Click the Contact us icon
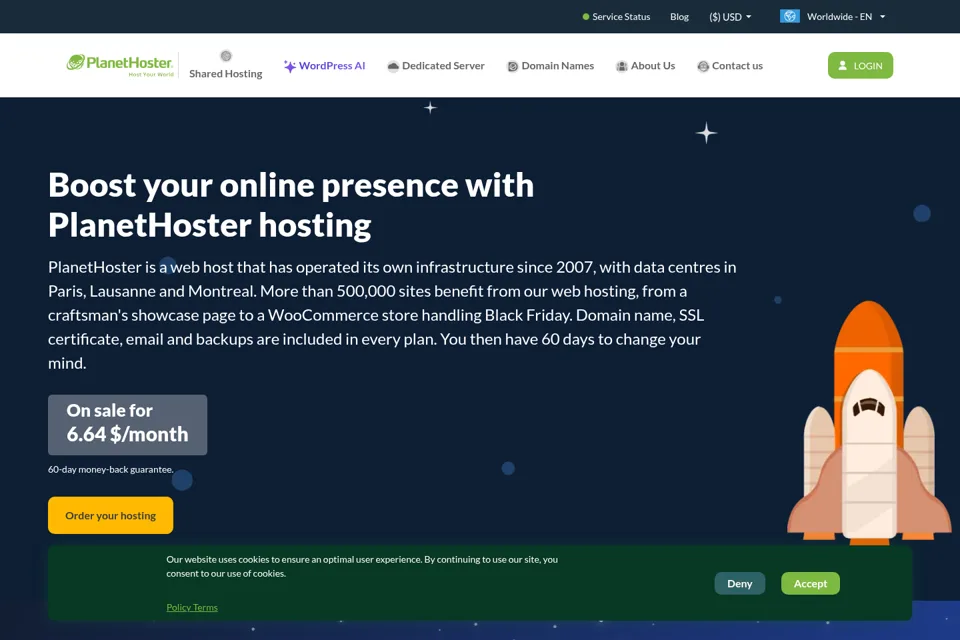This screenshot has width=960, height=640. point(703,66)
